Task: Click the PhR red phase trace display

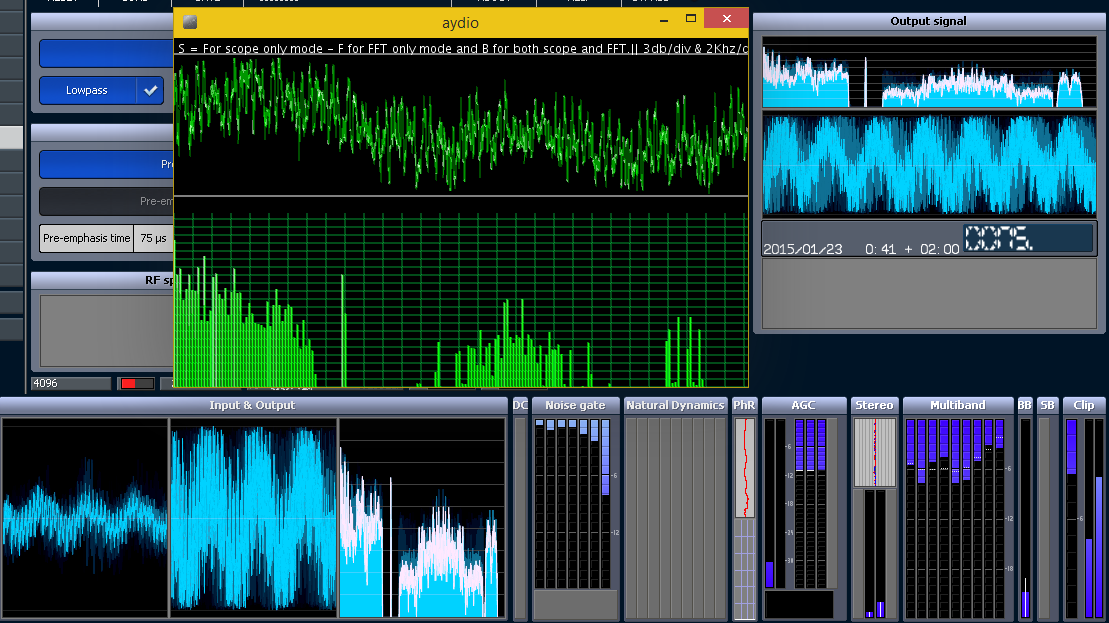Action: [x=745, y=467]
